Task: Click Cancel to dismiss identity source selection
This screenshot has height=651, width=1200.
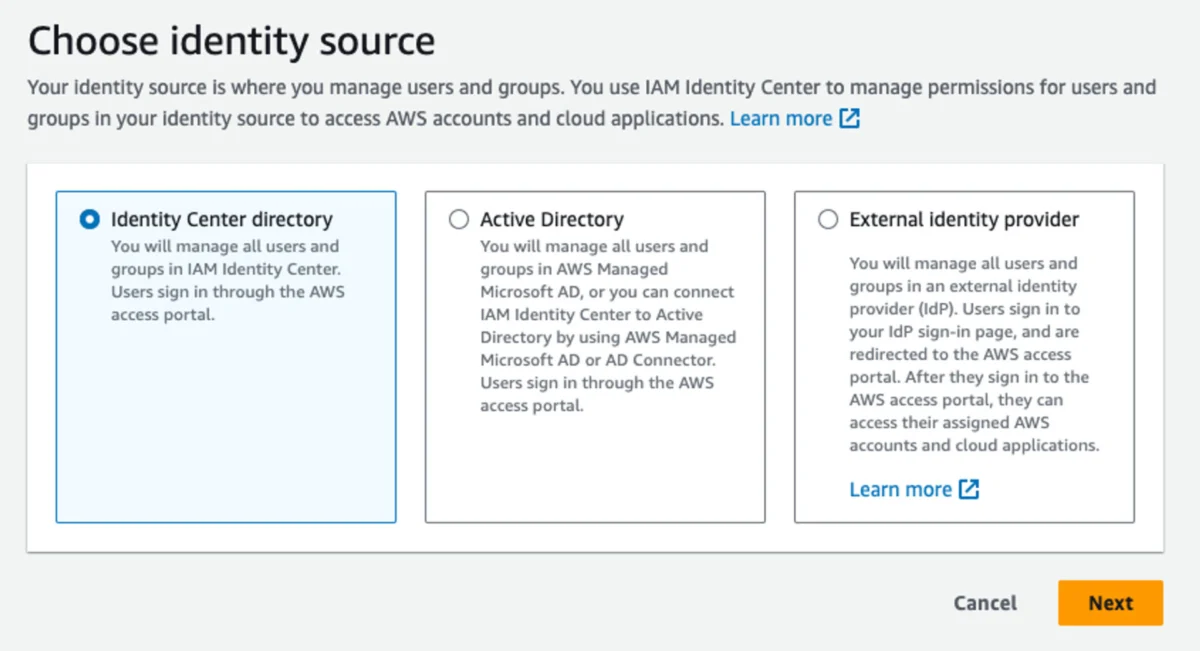Action: (985, 603)
